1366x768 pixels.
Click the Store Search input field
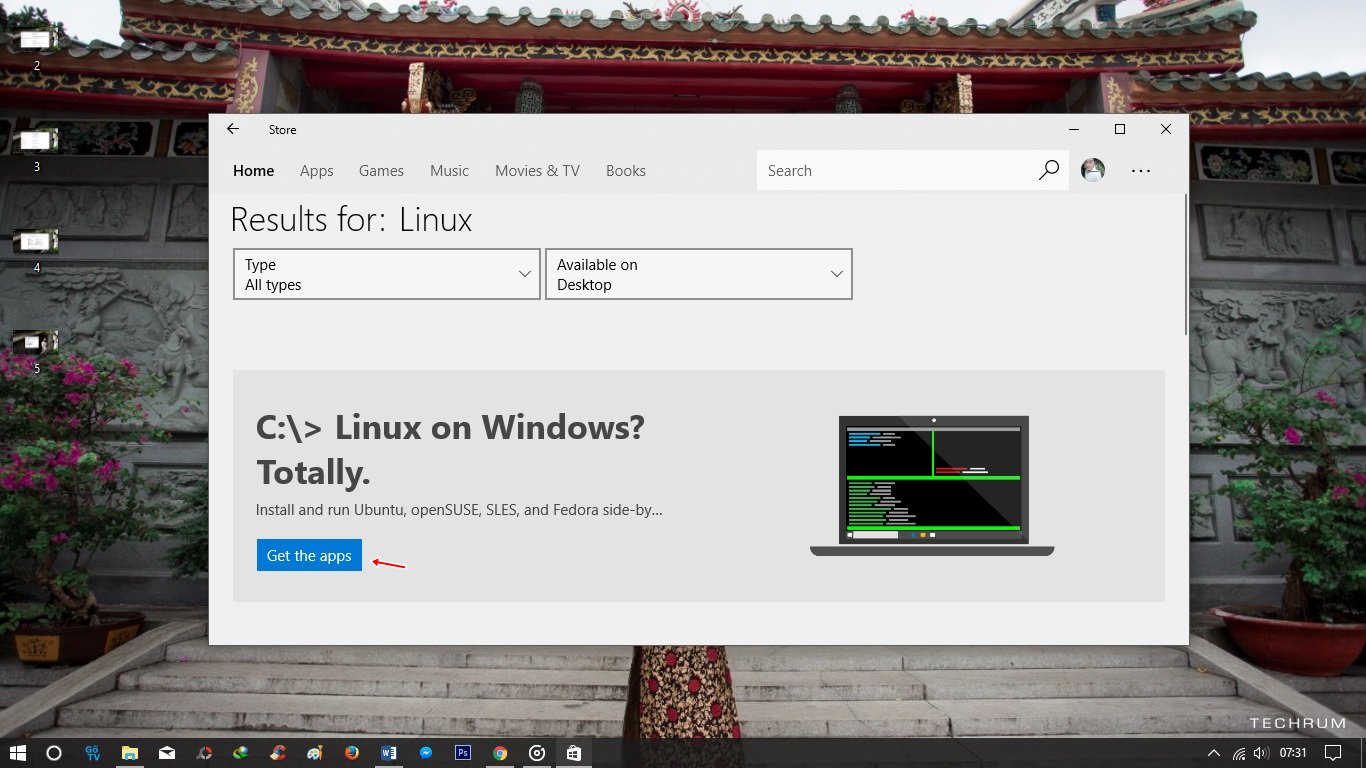[896, 171]
